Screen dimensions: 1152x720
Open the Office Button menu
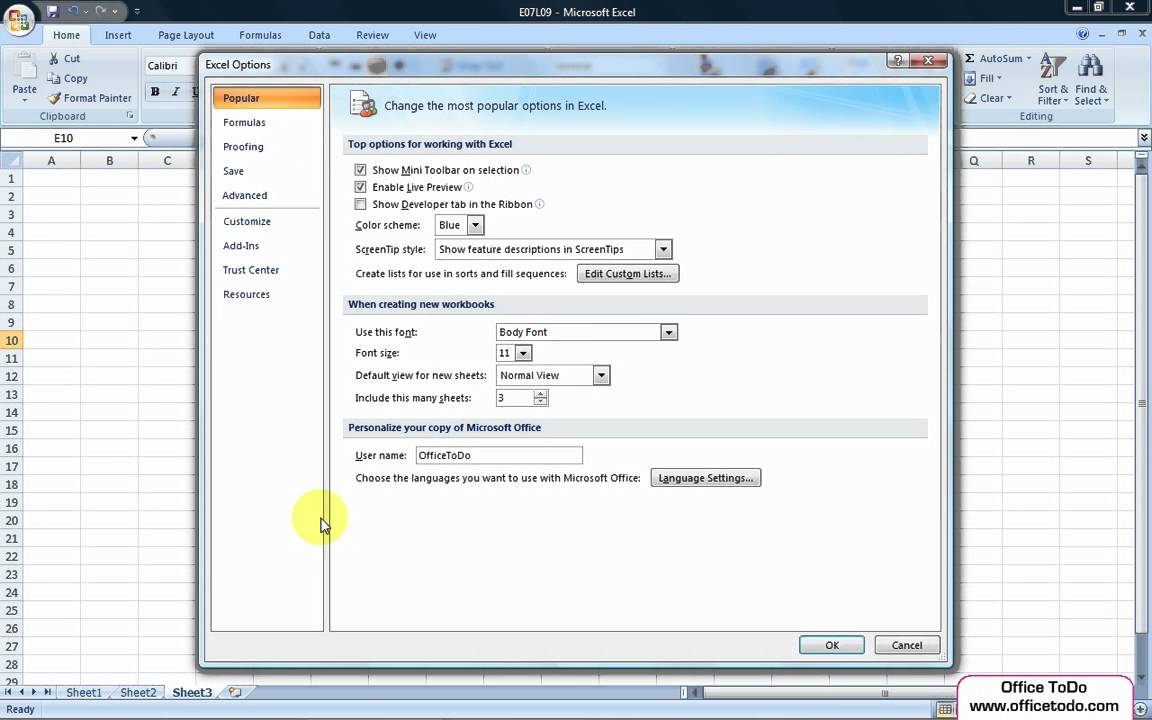coord(19,21)
